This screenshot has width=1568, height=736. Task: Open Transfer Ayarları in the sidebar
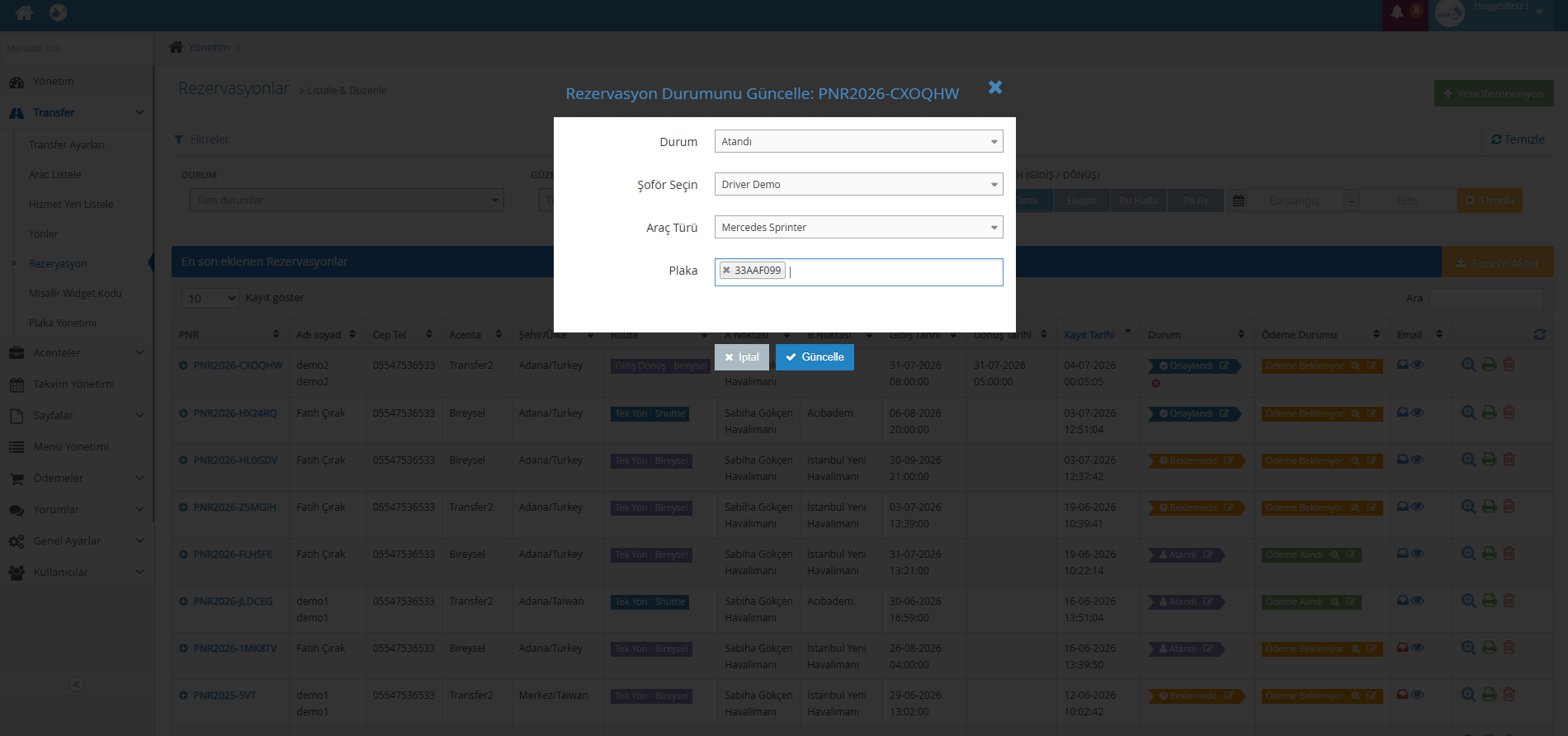(x=67, y=145)
